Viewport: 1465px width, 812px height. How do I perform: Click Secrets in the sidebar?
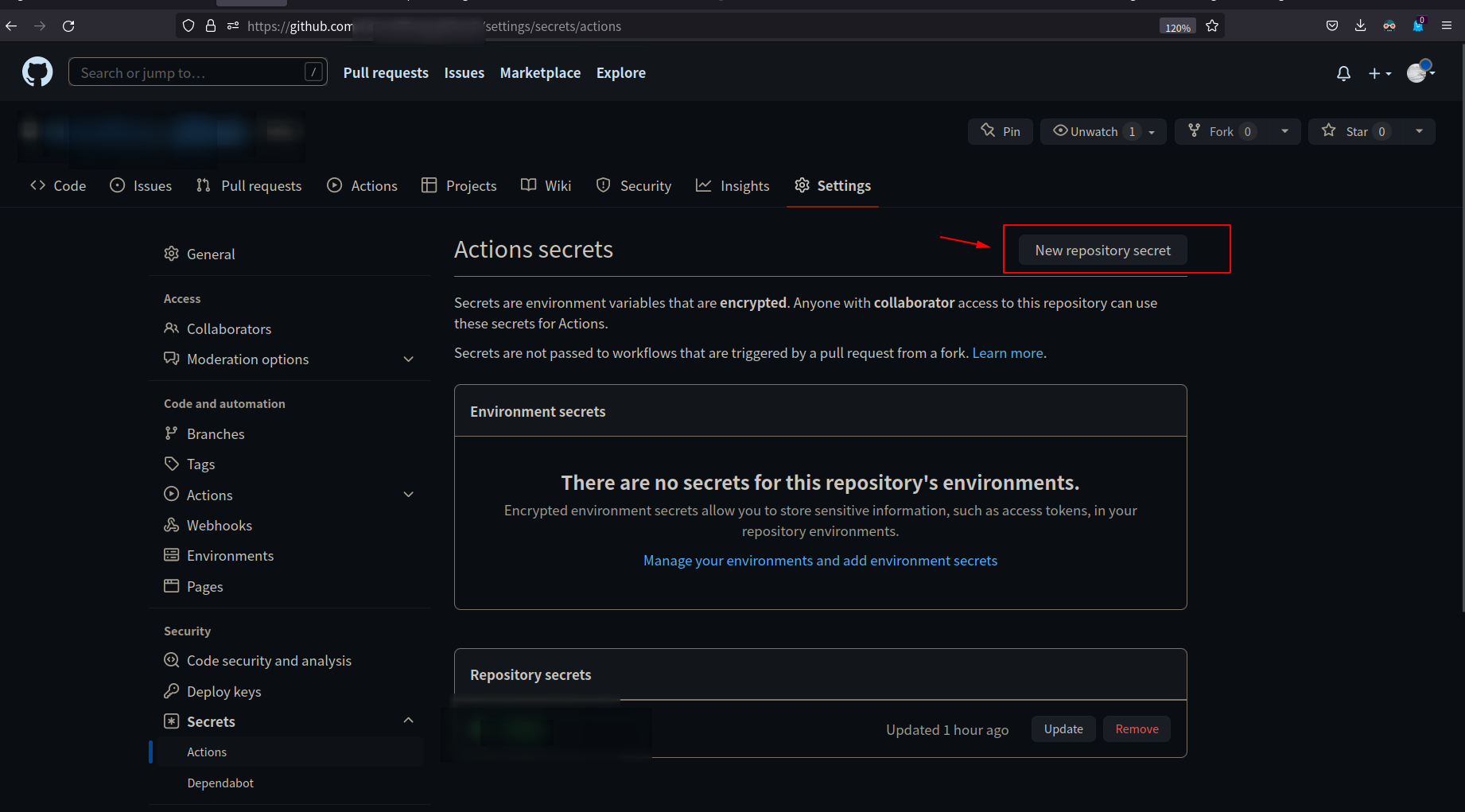tap(211, 721)
